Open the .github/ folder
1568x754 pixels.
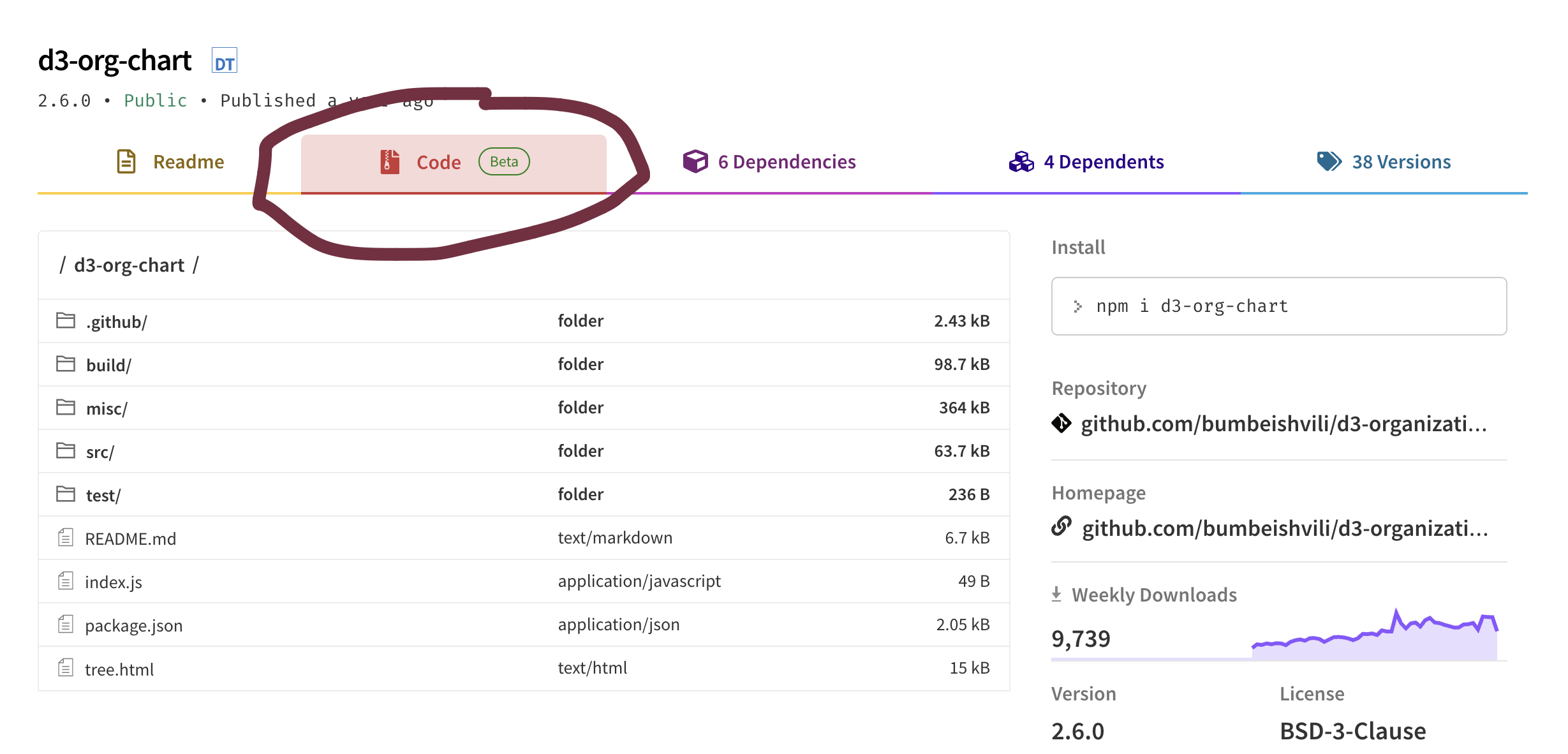(117, 321)
